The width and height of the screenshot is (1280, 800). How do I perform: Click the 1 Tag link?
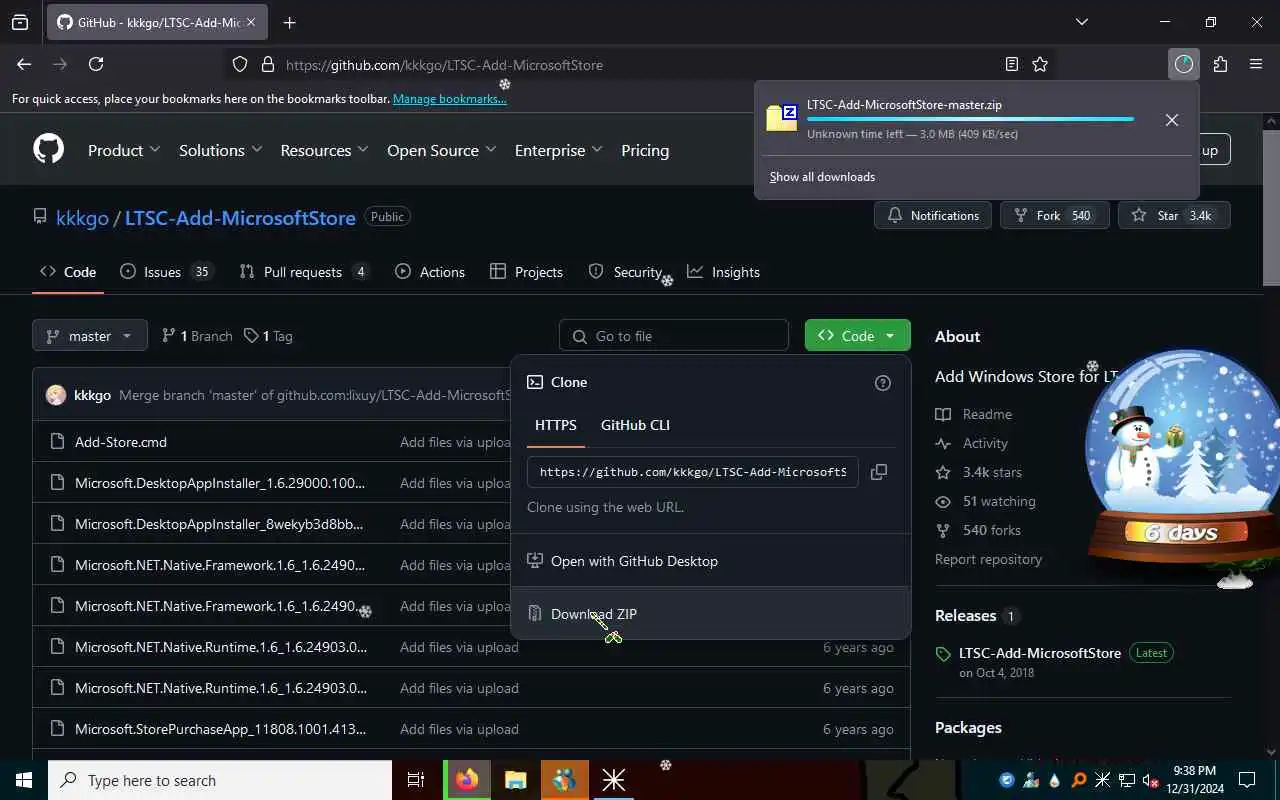268,336
